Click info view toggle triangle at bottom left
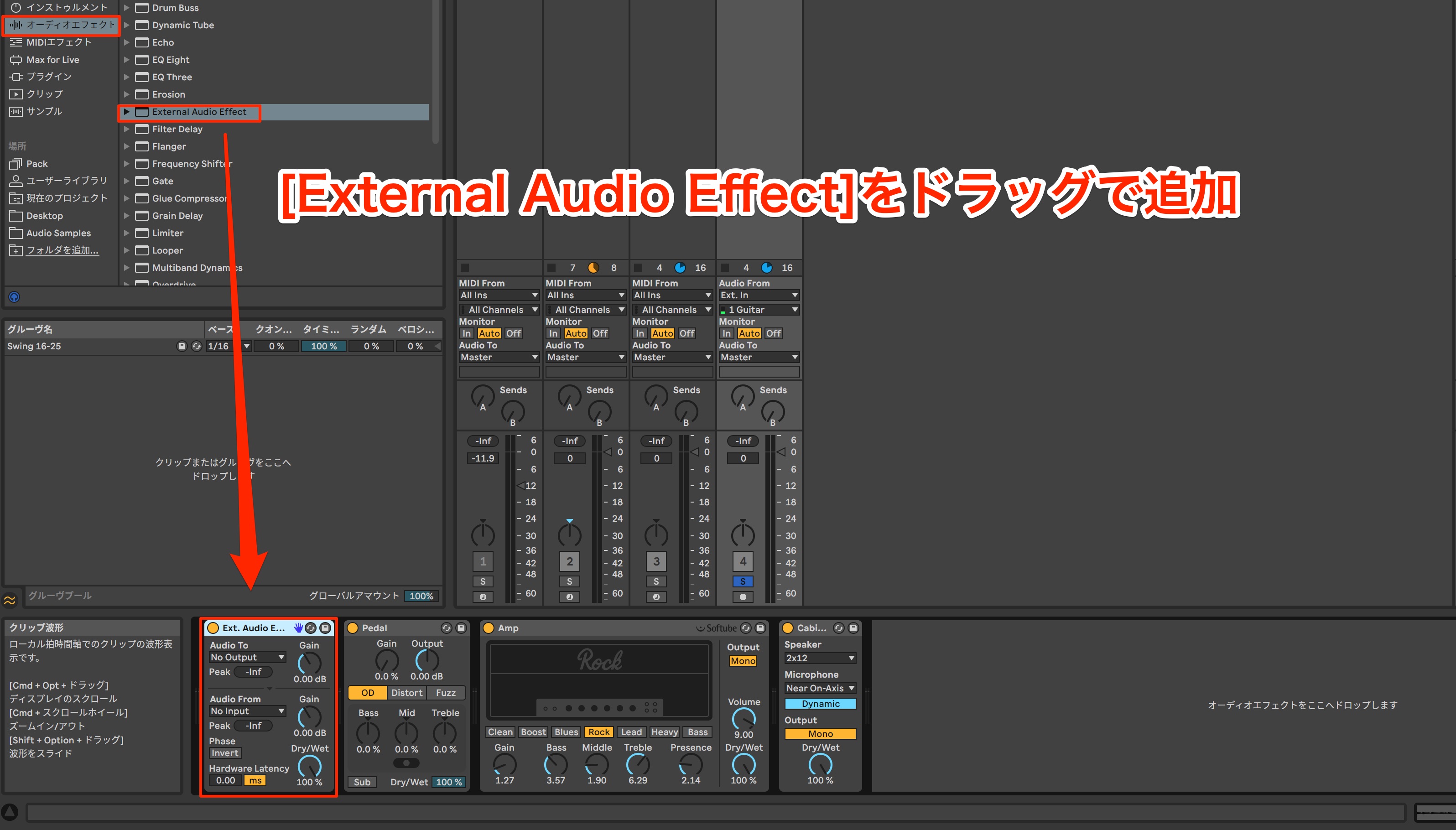The width and height of the screenshot is (1456, 830). (10, 812)
